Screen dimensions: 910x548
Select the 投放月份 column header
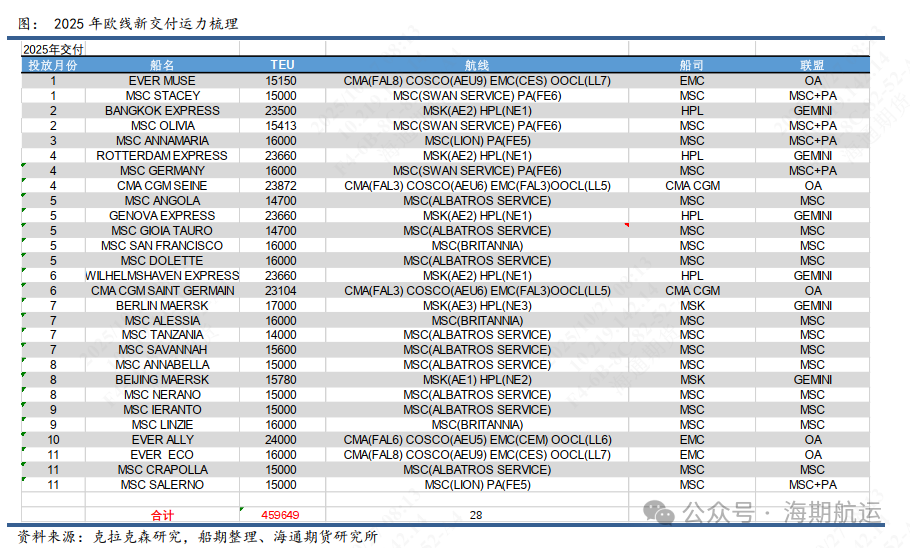click(x=53, y=65)
